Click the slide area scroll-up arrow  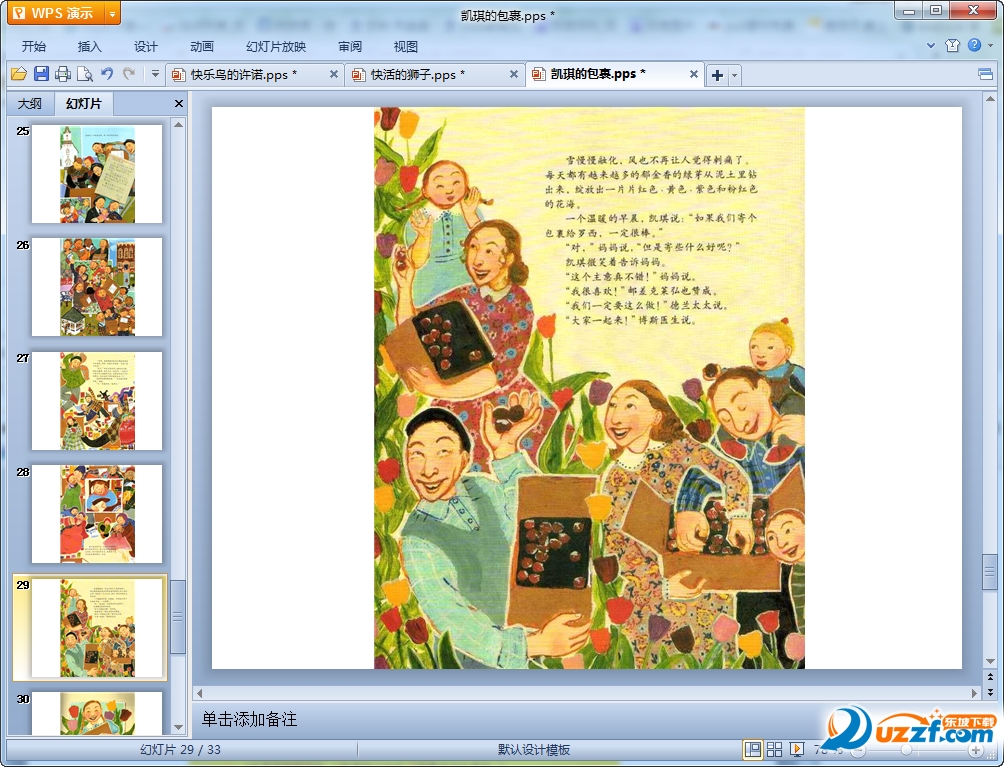990,99
